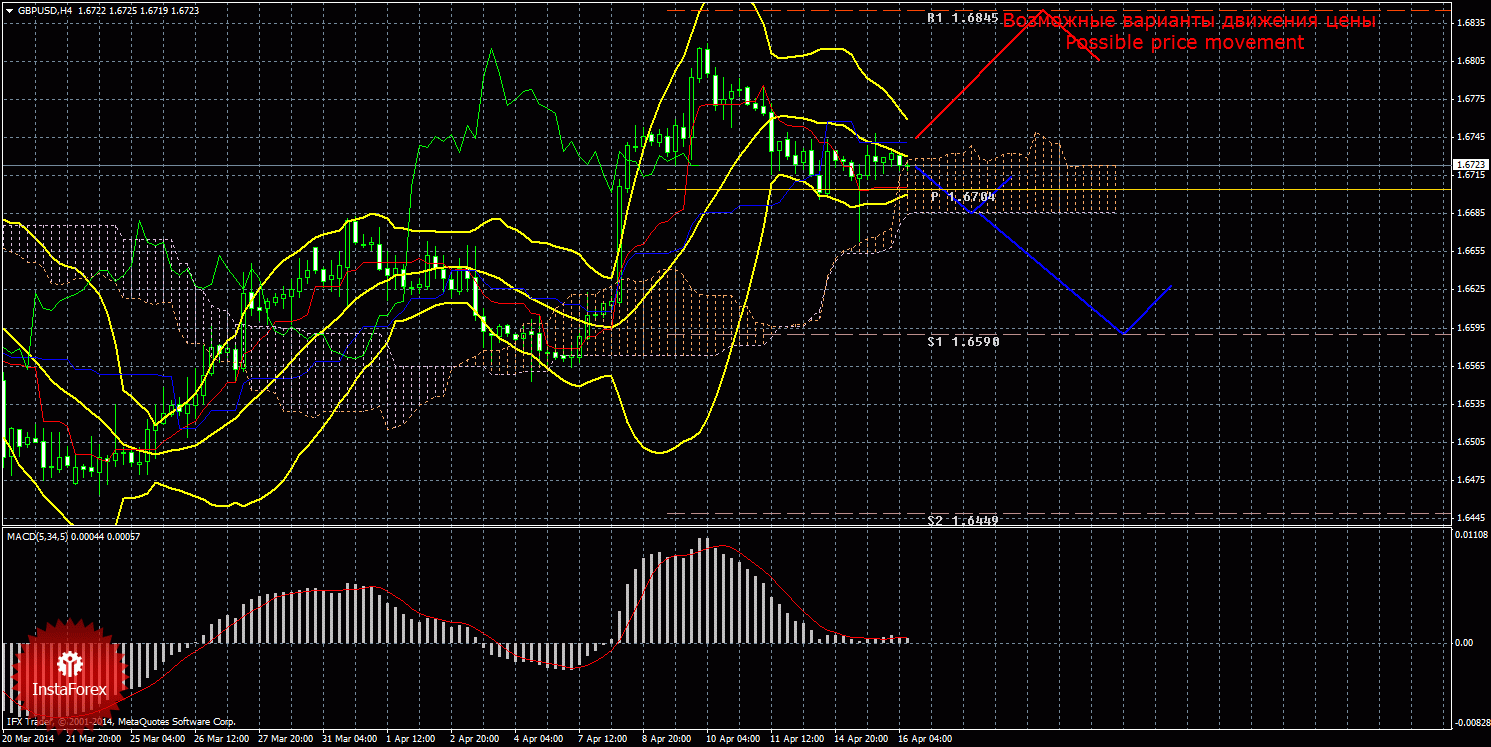Click the 8 Apr 20:00 time label
The image size is (1491, 747).
pos(667,739)
